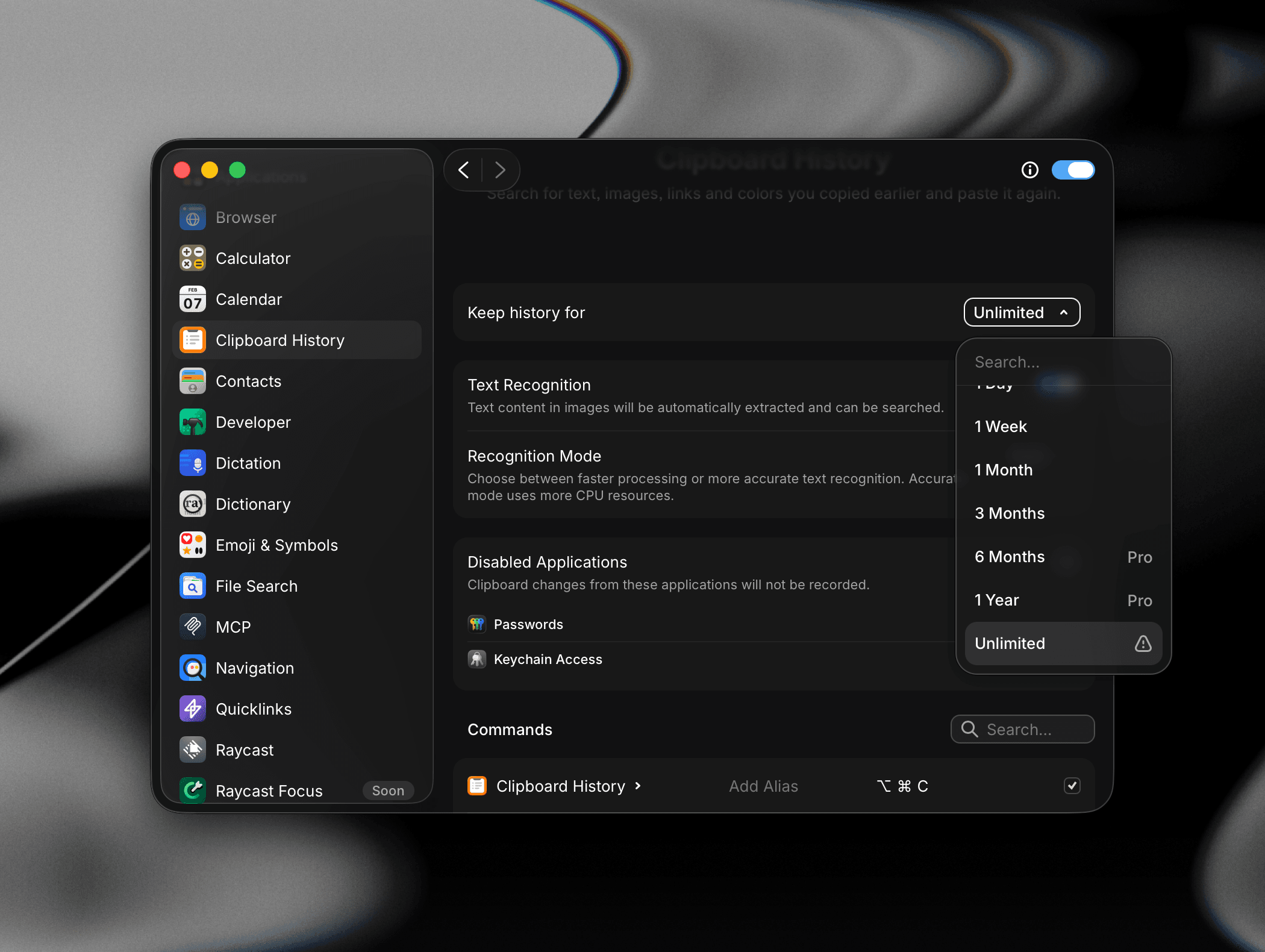The image size is (1265, 952).
Task: Click the magnifier icon in Commands search
Action: click(969, 729)
